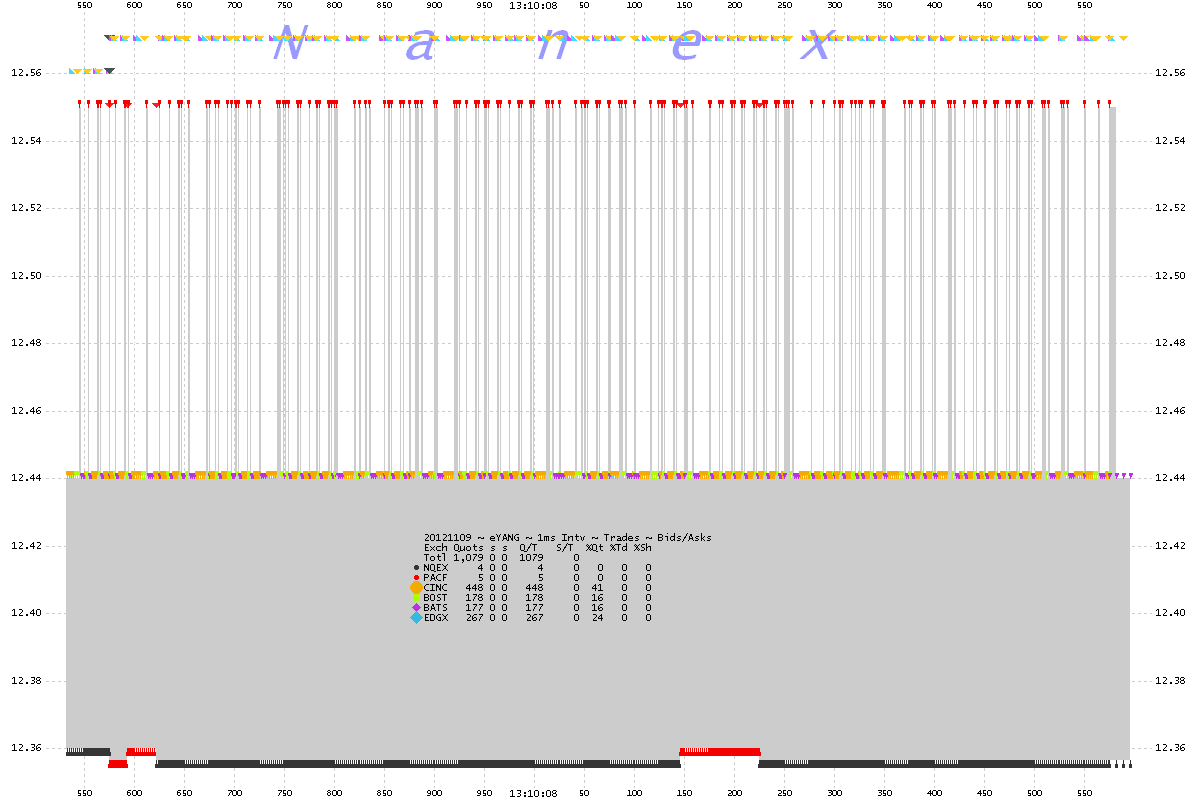Click the %Qt column header
The height and width of the screenshot is (800, 1198).
pos(594,548)
